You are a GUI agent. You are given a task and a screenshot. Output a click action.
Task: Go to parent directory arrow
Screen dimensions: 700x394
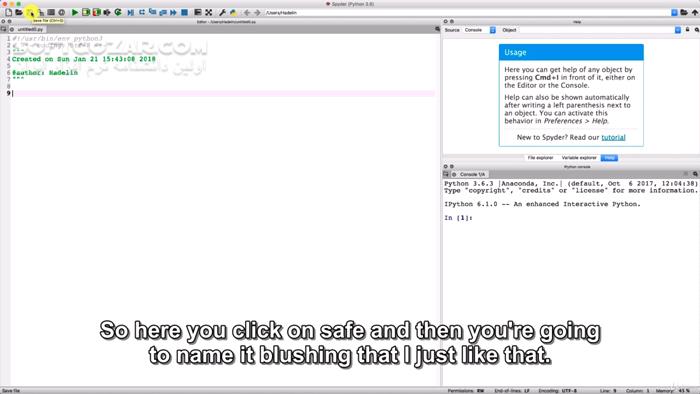(695, 12)
